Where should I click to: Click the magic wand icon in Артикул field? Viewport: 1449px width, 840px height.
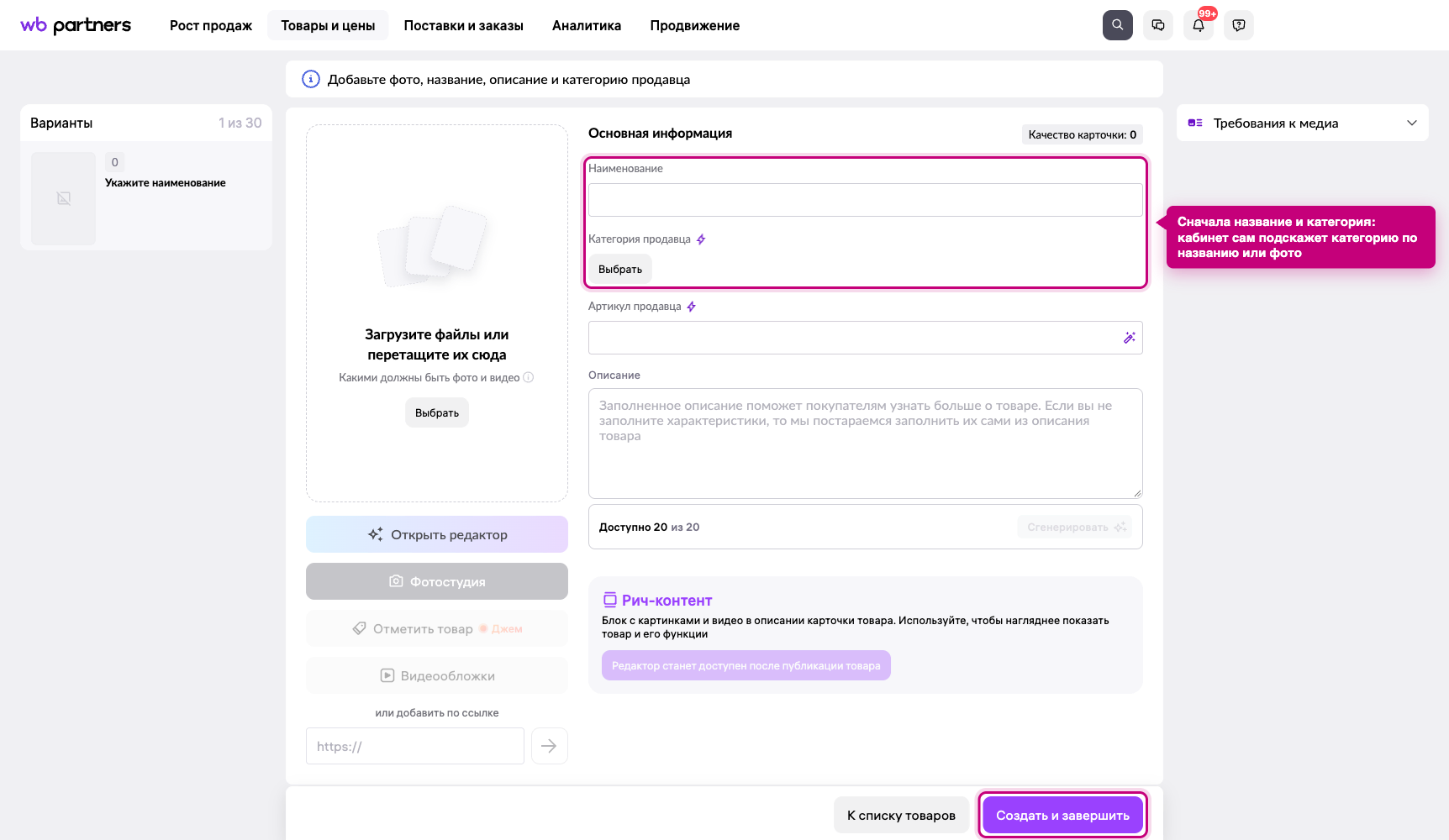click(1129, 338)
